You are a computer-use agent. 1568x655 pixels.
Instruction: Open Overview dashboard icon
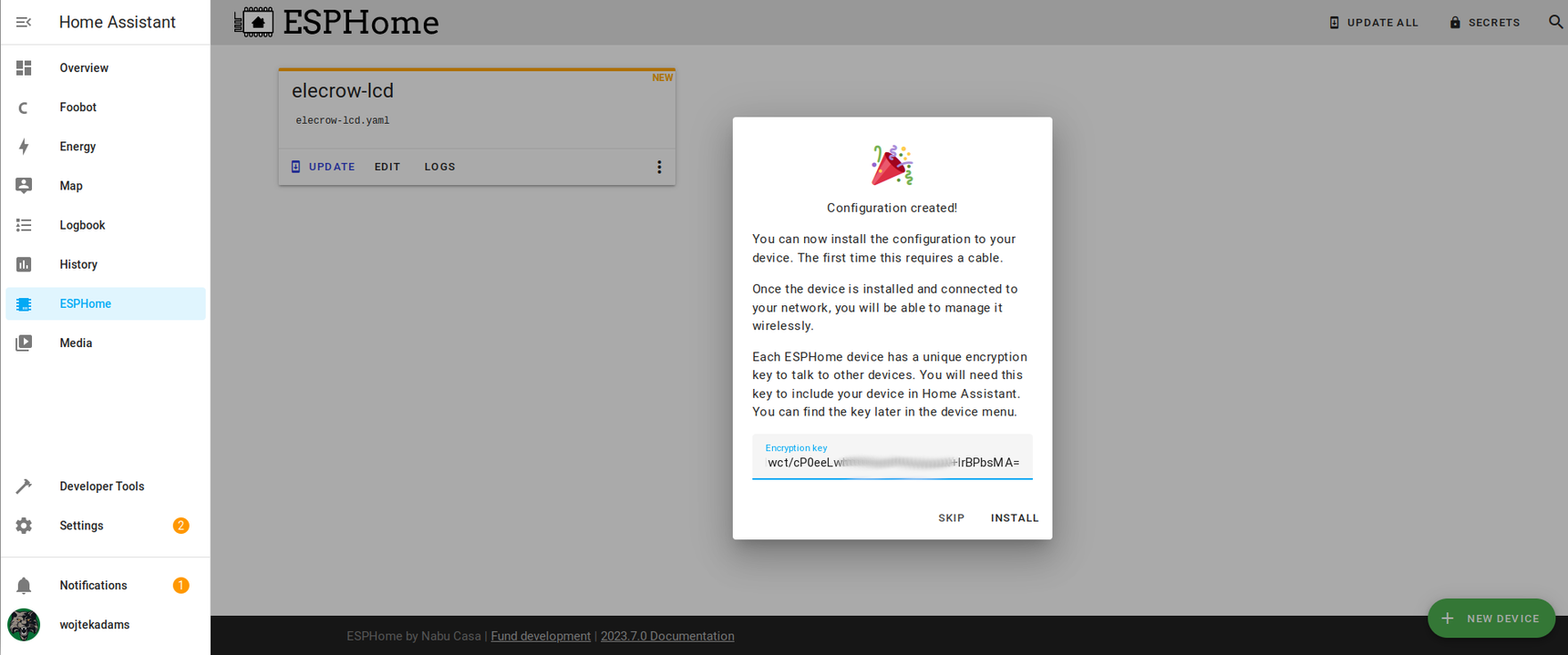click(x=24, y=67)
